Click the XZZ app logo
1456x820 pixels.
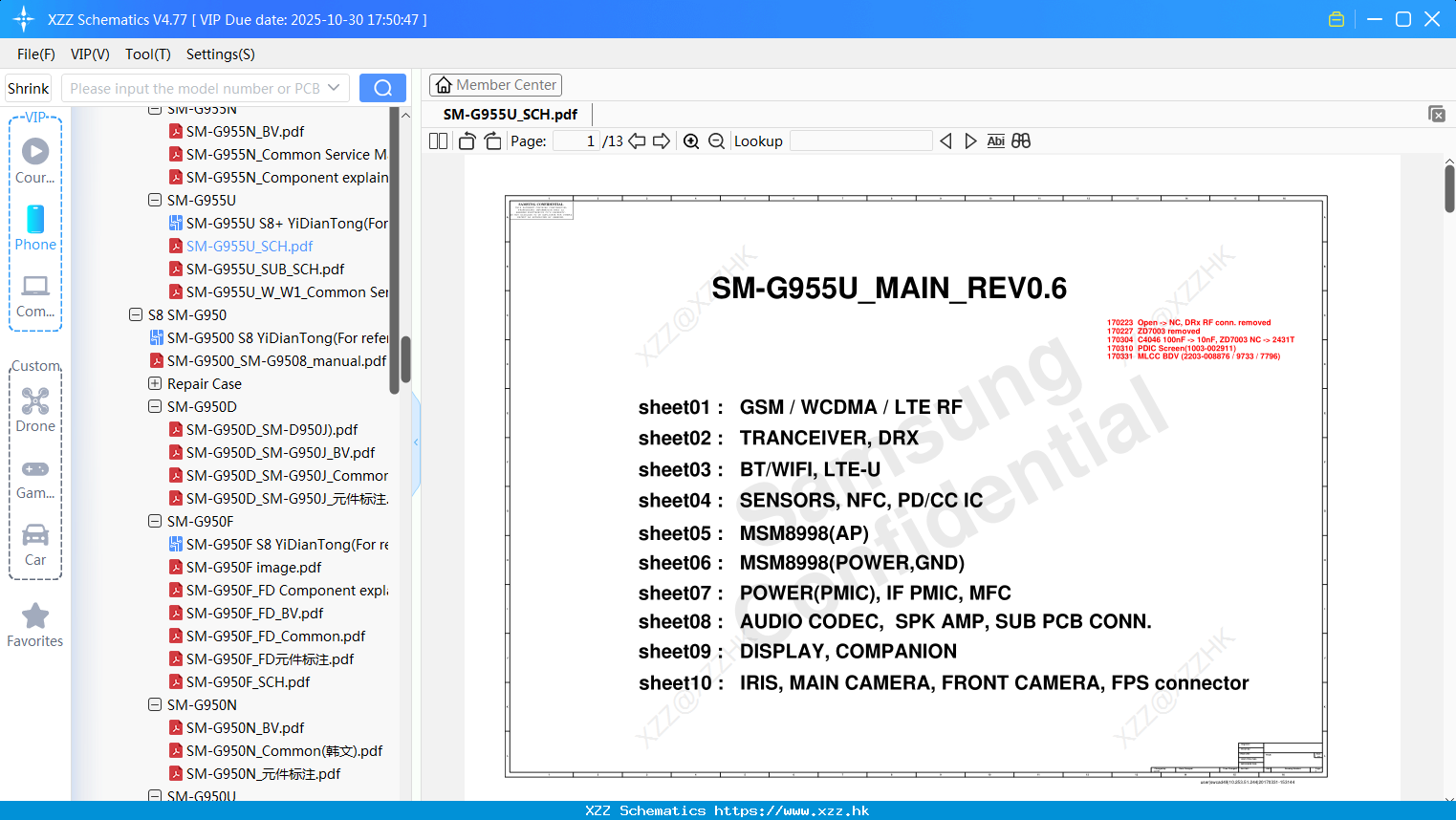pos(24,19)
